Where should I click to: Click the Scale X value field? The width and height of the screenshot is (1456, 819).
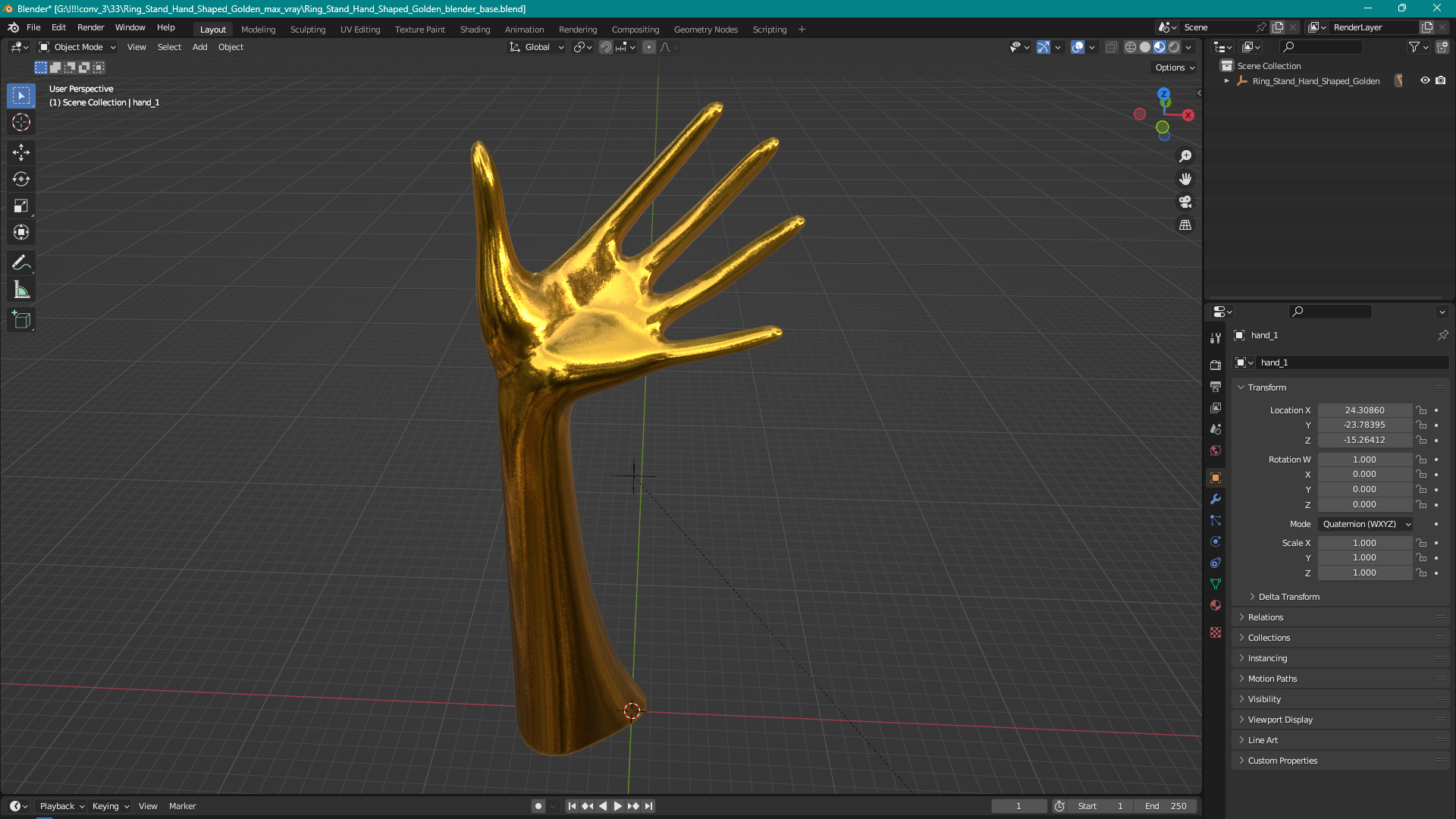[x=1364, y=543]
